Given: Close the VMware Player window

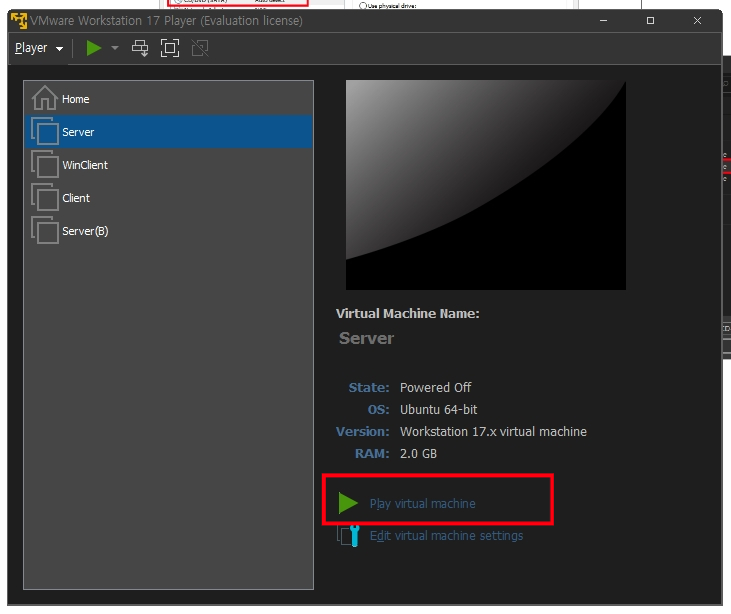Looking at the screenshot, I should (697, 21).
